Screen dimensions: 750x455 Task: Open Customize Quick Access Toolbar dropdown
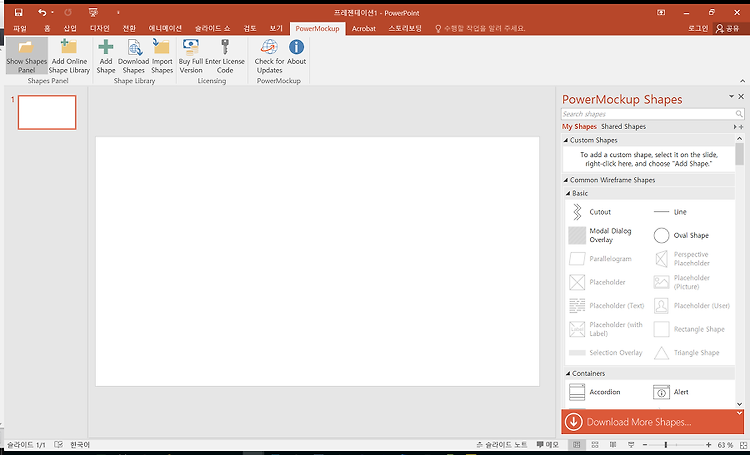click(118, 12)
